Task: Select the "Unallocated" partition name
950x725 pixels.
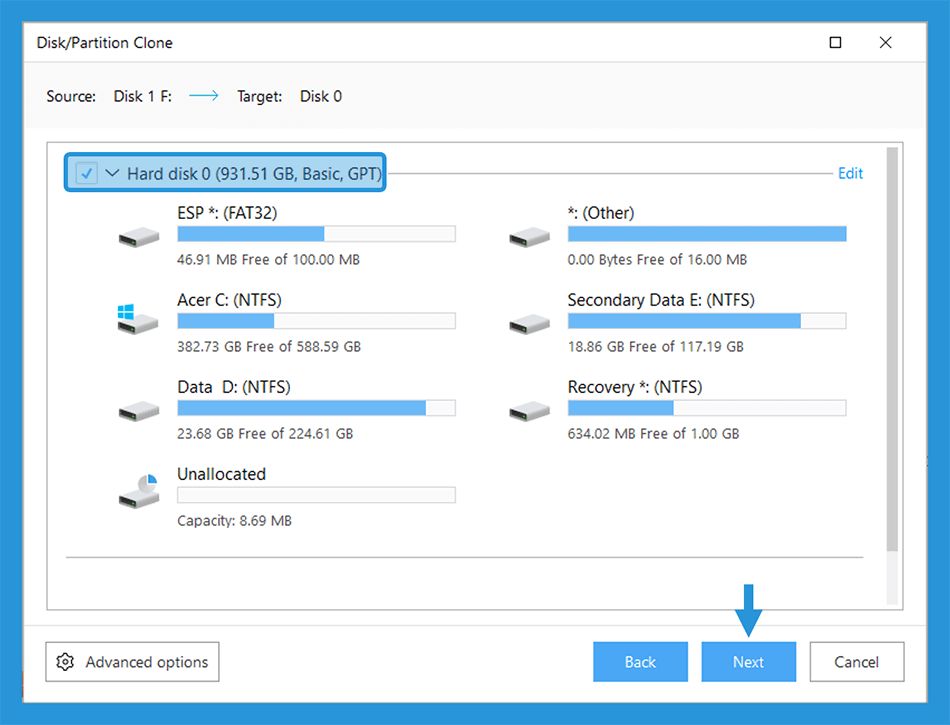Action: 221,474
